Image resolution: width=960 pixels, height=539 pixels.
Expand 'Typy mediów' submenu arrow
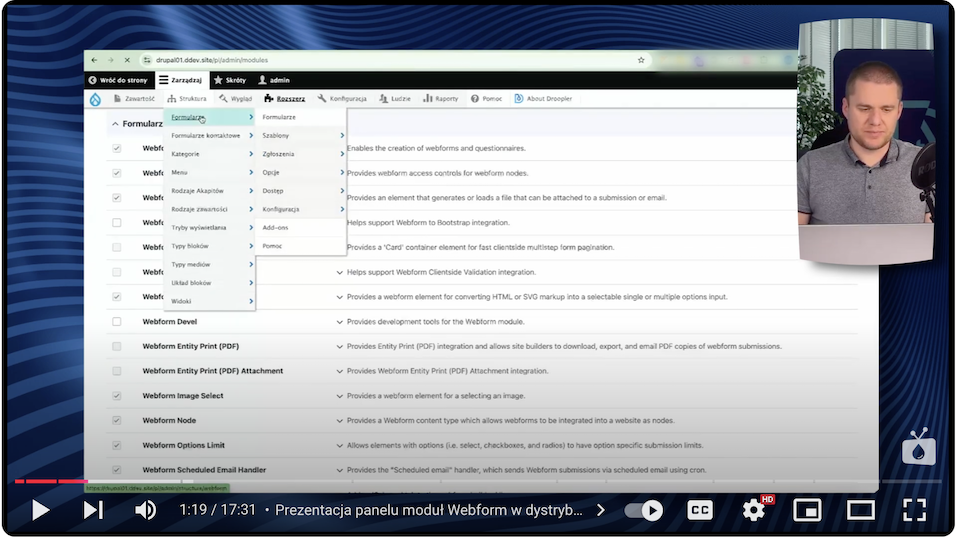pyautogui.click(x=251, y=264)
